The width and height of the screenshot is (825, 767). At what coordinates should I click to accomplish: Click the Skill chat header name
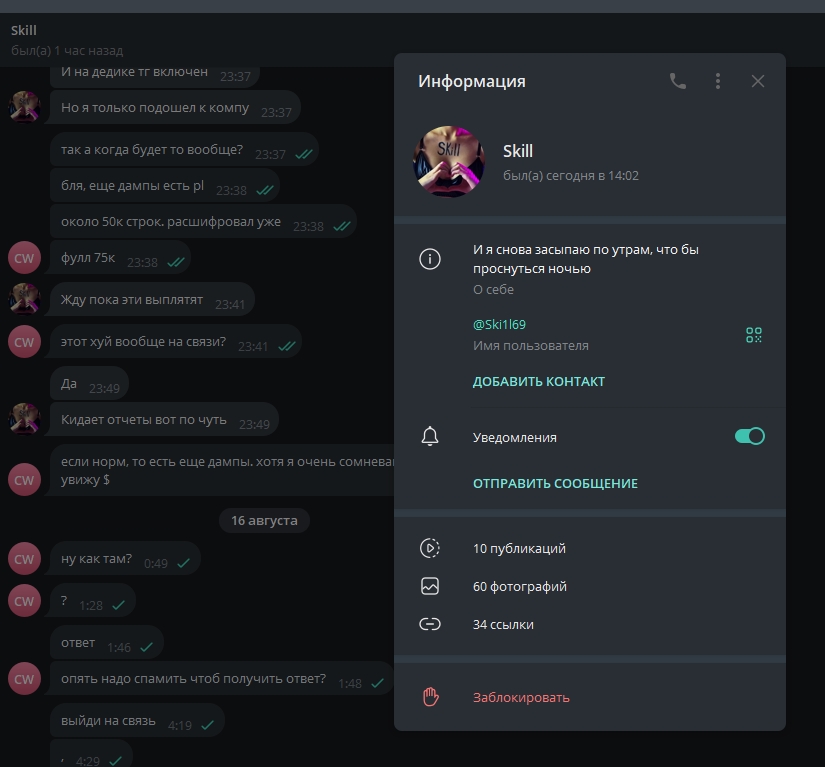pyautogui.click(x=24, y=31)
